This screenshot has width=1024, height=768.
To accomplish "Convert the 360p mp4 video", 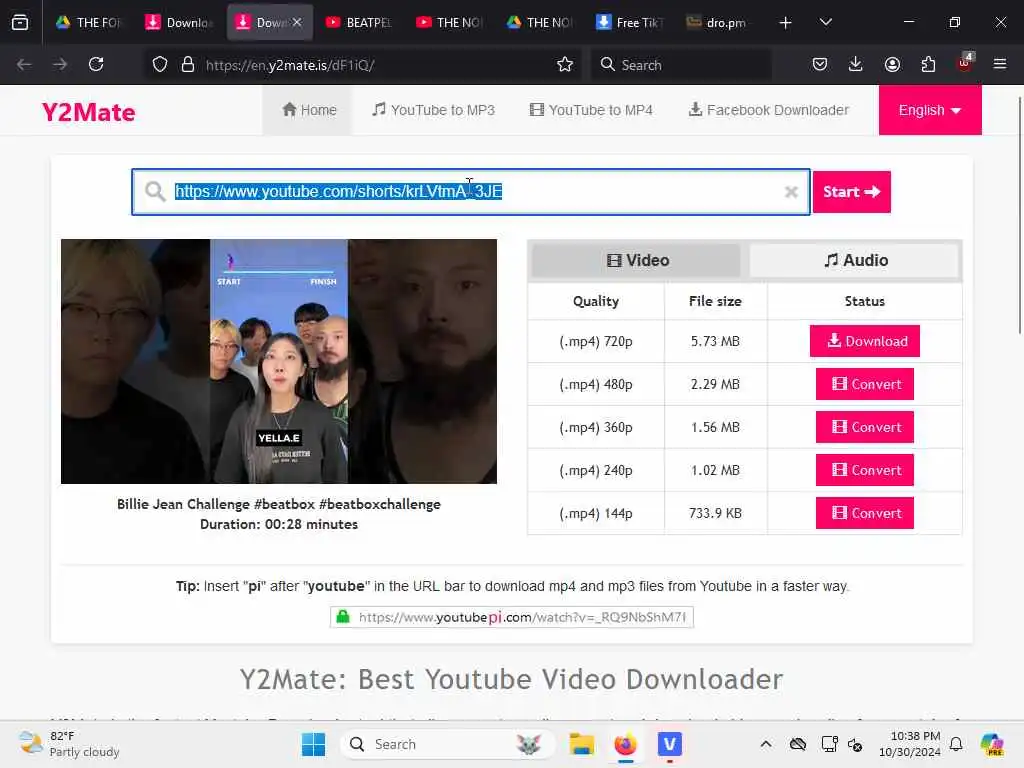I will pos(865,427).
